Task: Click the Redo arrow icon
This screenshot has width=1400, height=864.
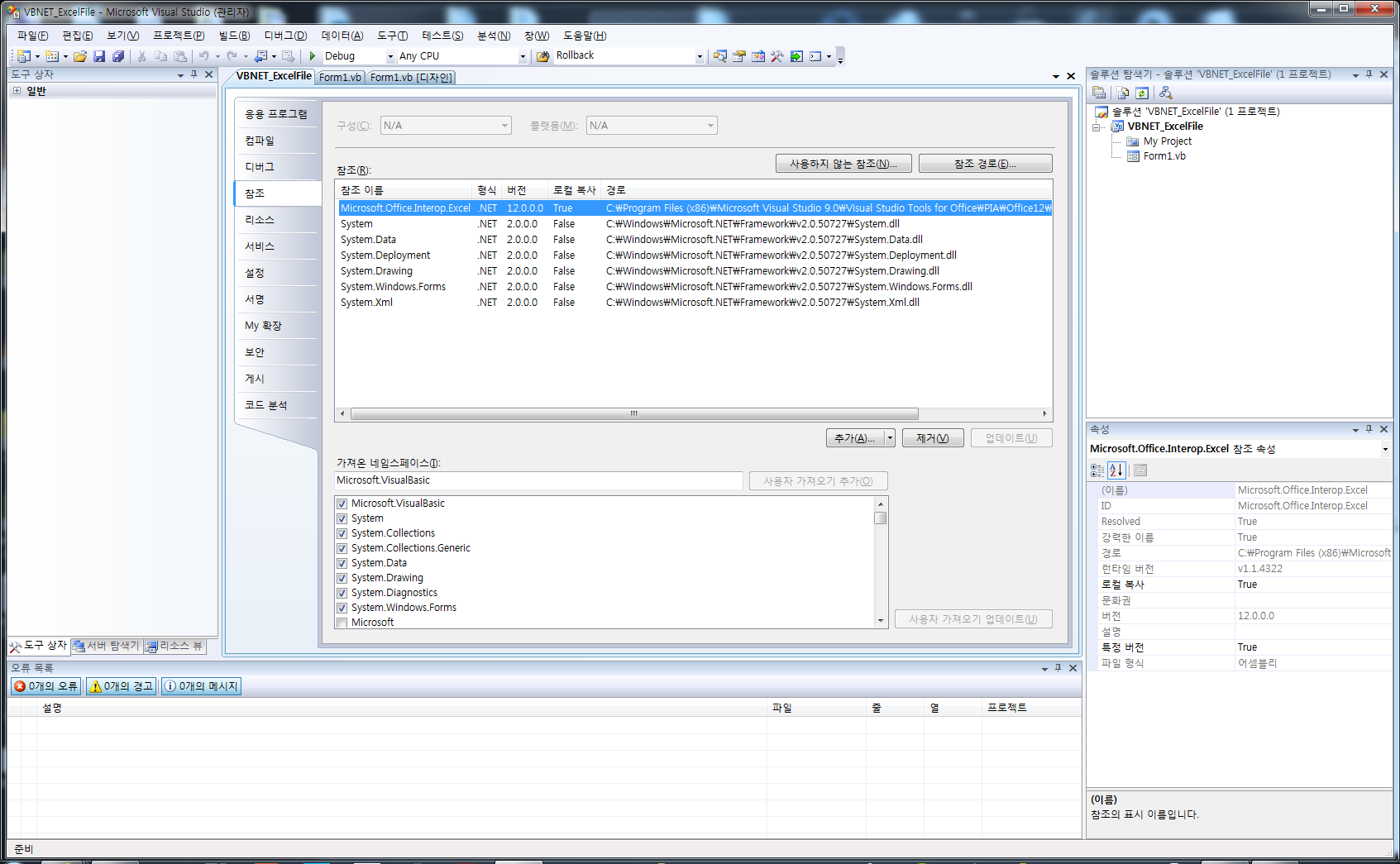Action: [x=232, y=56]
